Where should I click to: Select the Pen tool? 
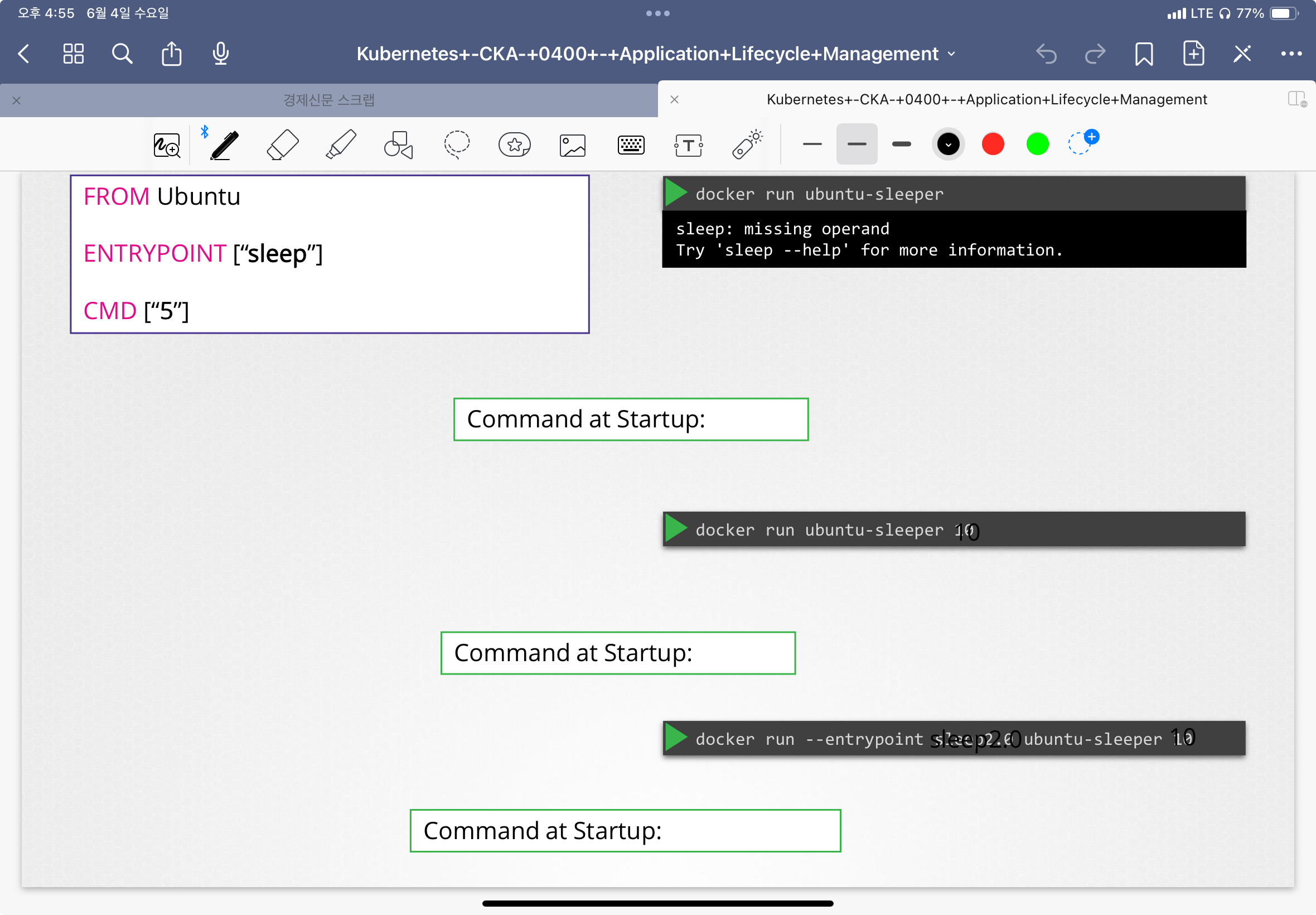224,145
